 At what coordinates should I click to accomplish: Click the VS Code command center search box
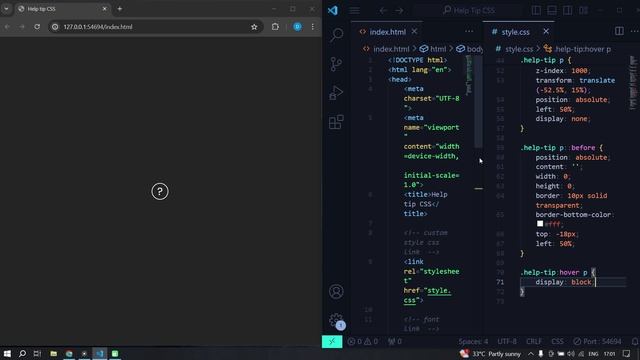(x=469, y=10)
